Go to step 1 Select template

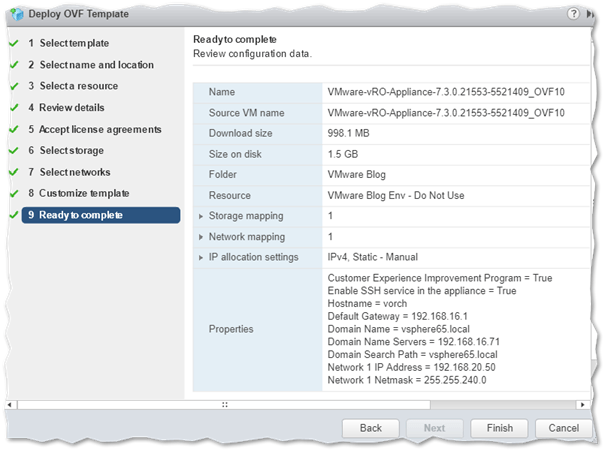point(68,43)
